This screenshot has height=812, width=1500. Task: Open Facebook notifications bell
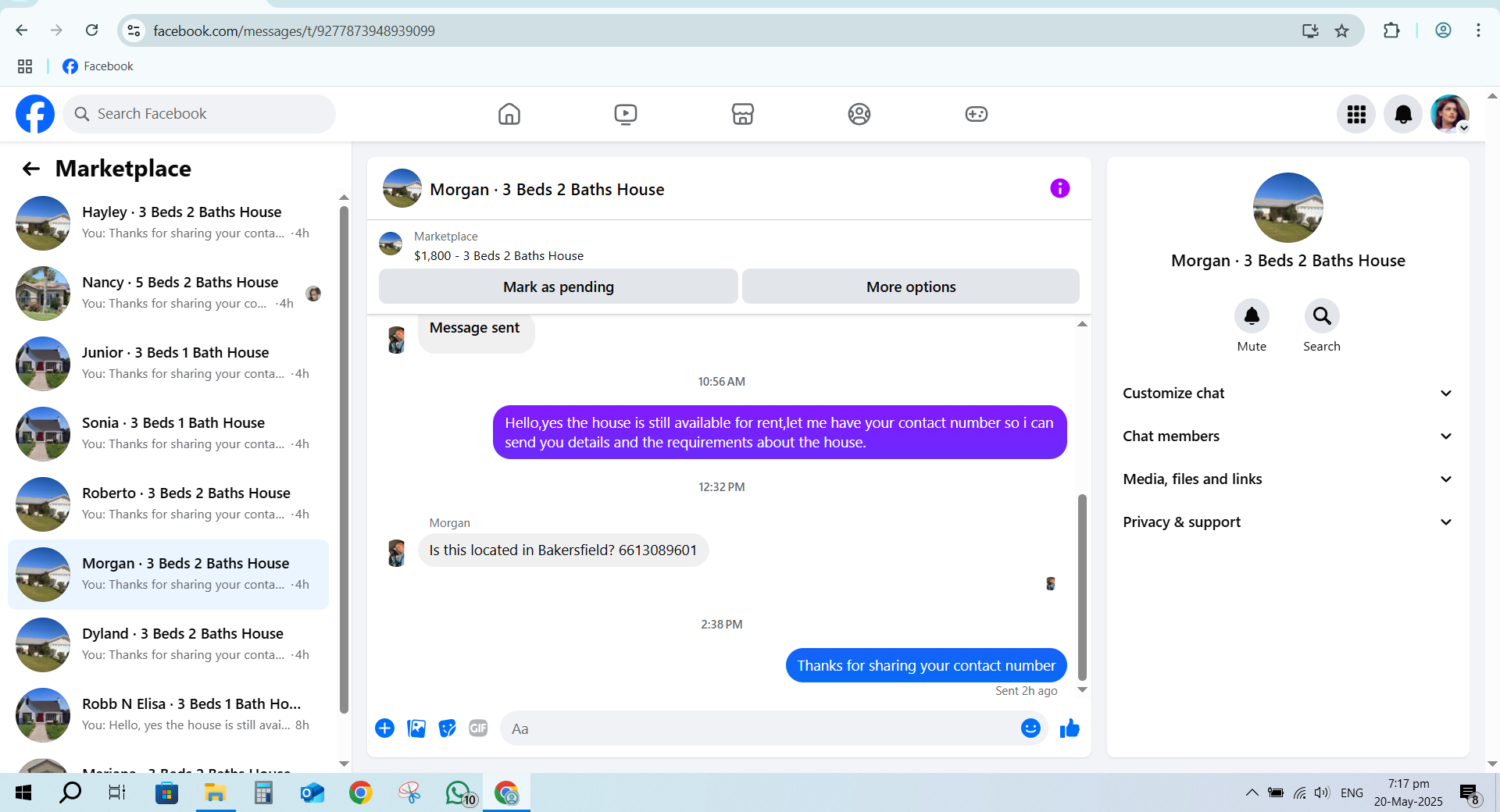1403,114
